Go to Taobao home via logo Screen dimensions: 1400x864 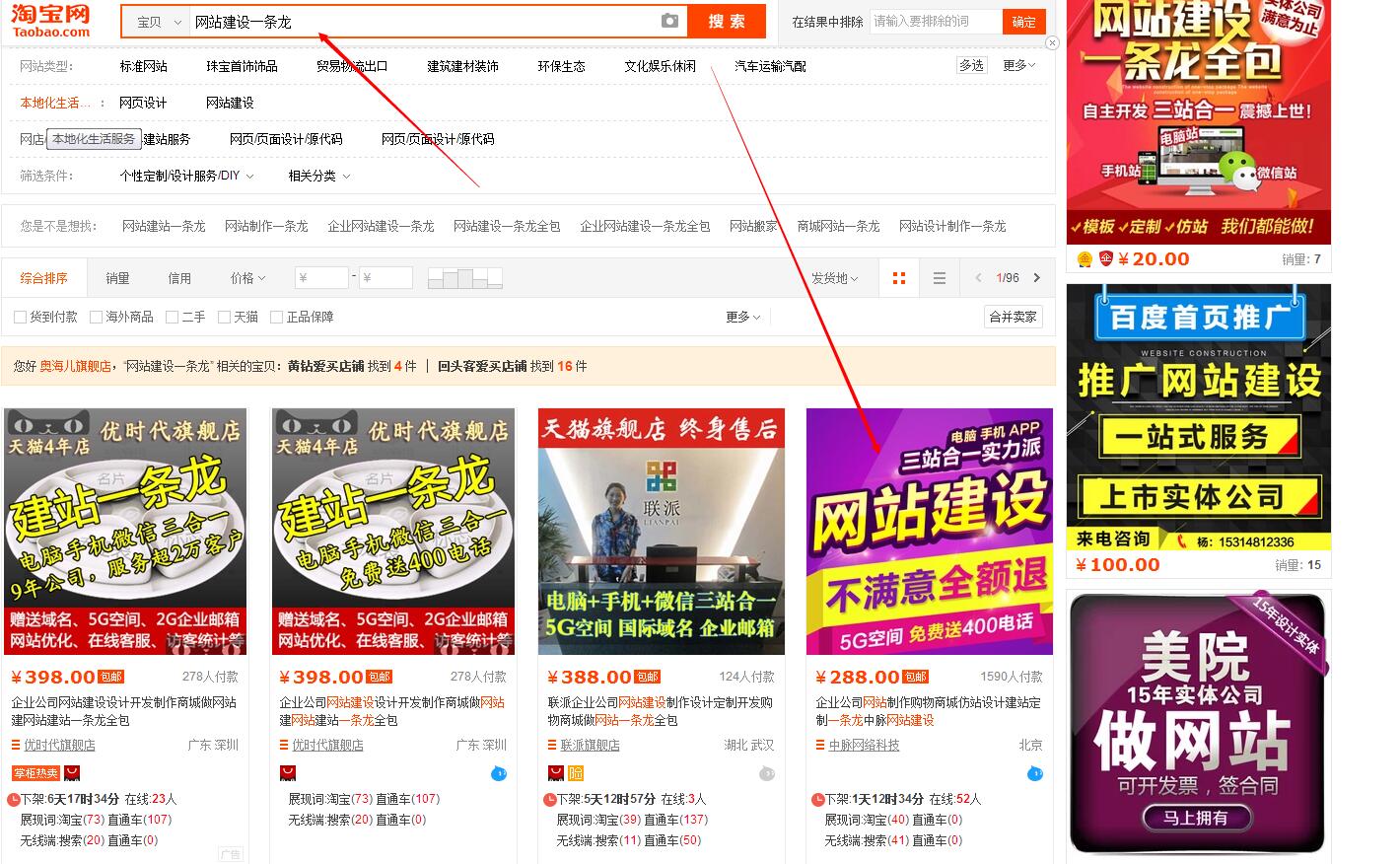[51, 20]
